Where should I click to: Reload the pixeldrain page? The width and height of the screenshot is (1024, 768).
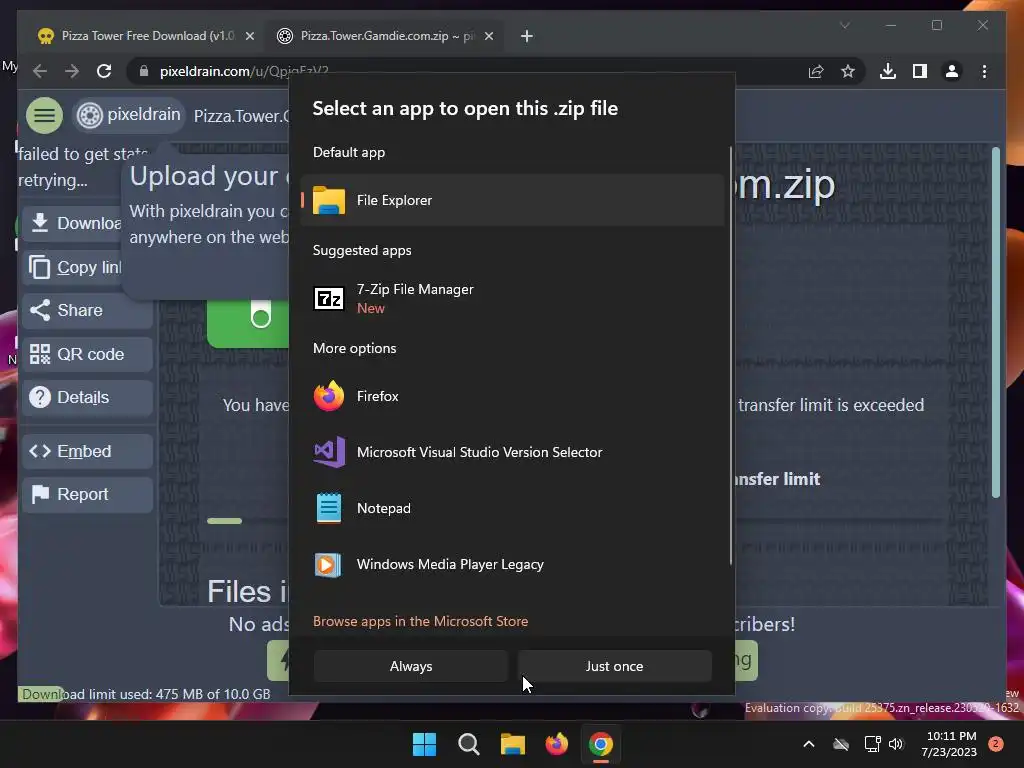point(104,71)
